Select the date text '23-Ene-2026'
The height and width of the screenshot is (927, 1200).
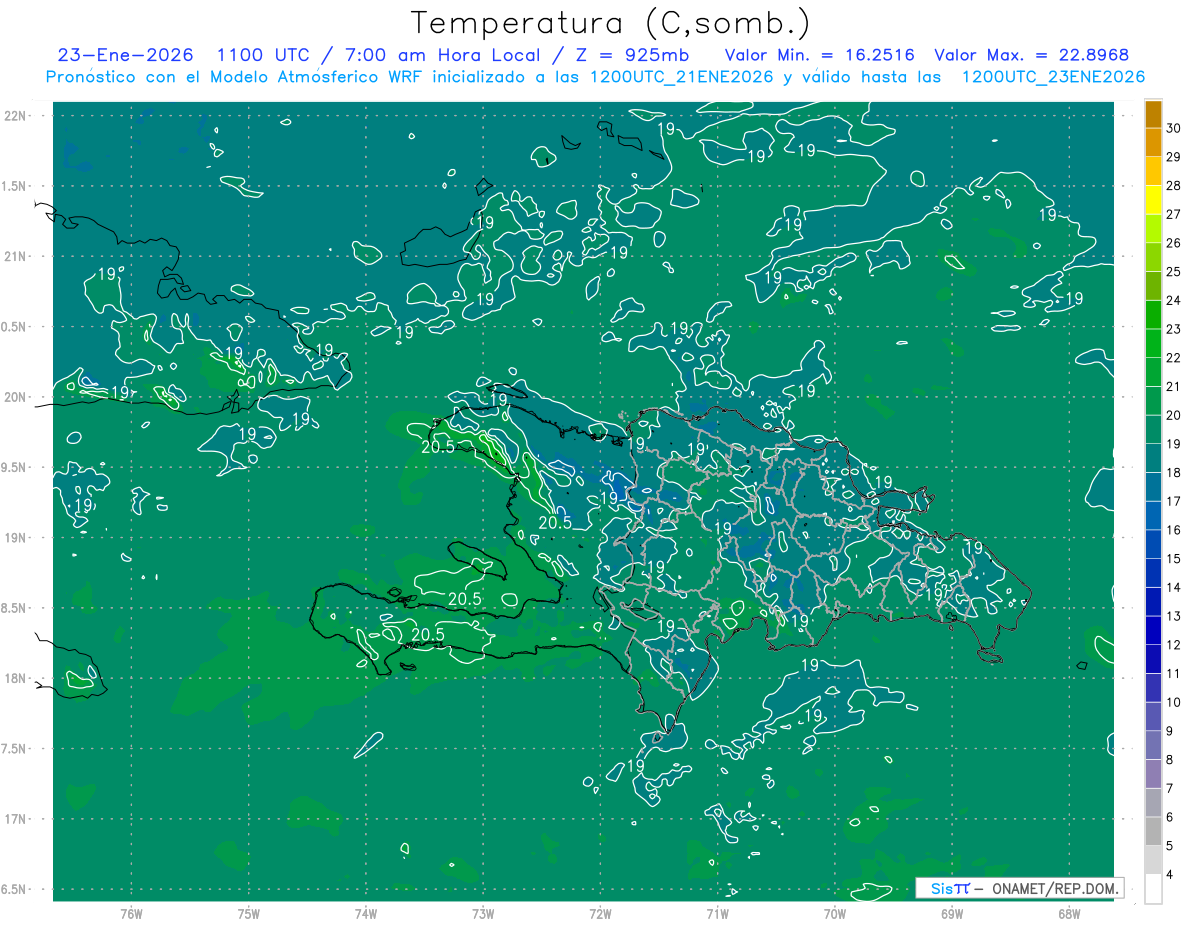(x=126, y=55)
